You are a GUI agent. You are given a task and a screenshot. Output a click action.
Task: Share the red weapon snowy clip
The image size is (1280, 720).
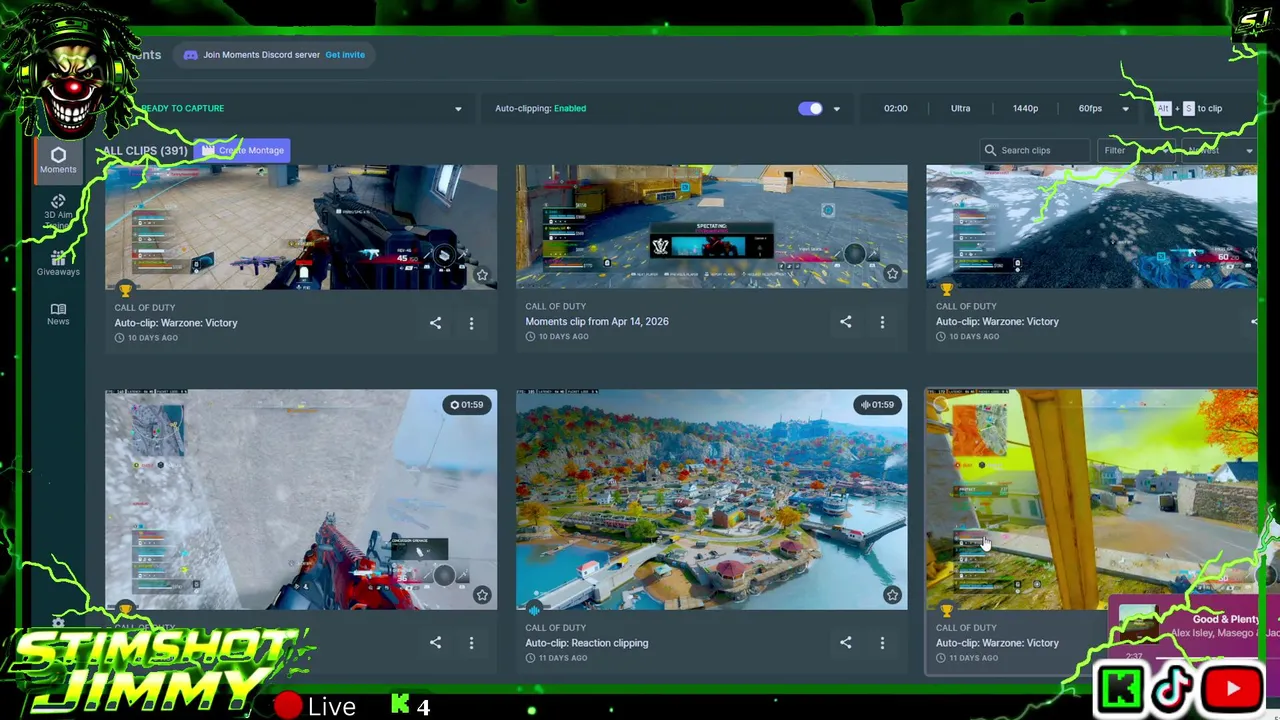coord(435,642)
